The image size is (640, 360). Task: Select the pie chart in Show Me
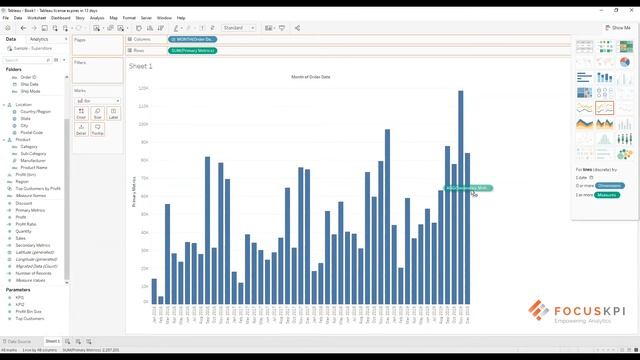click(x=624, y=62)
